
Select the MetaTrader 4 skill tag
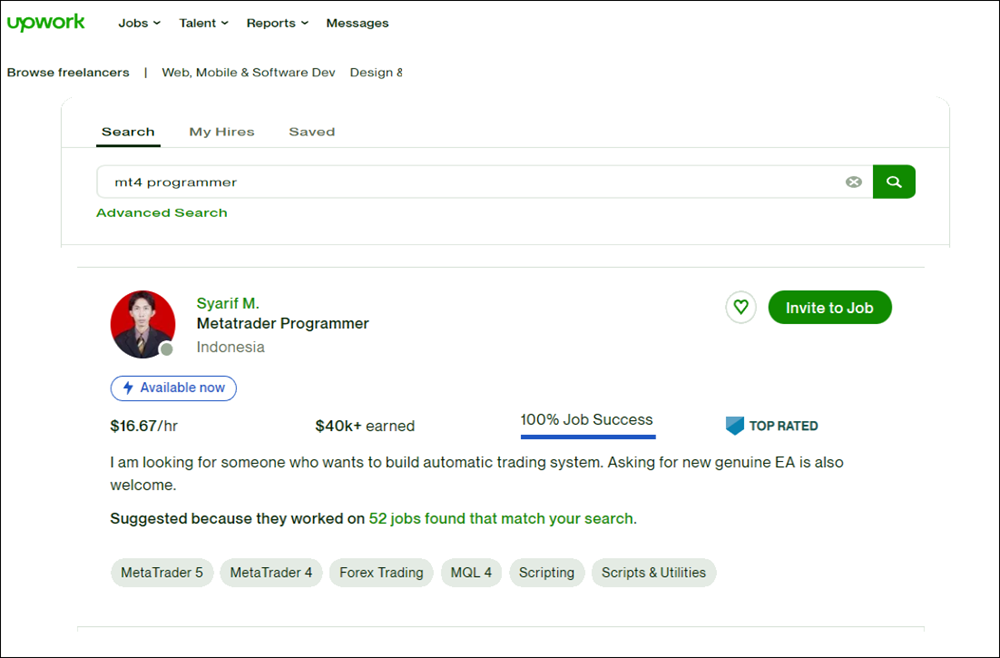(x=271, y=573)
